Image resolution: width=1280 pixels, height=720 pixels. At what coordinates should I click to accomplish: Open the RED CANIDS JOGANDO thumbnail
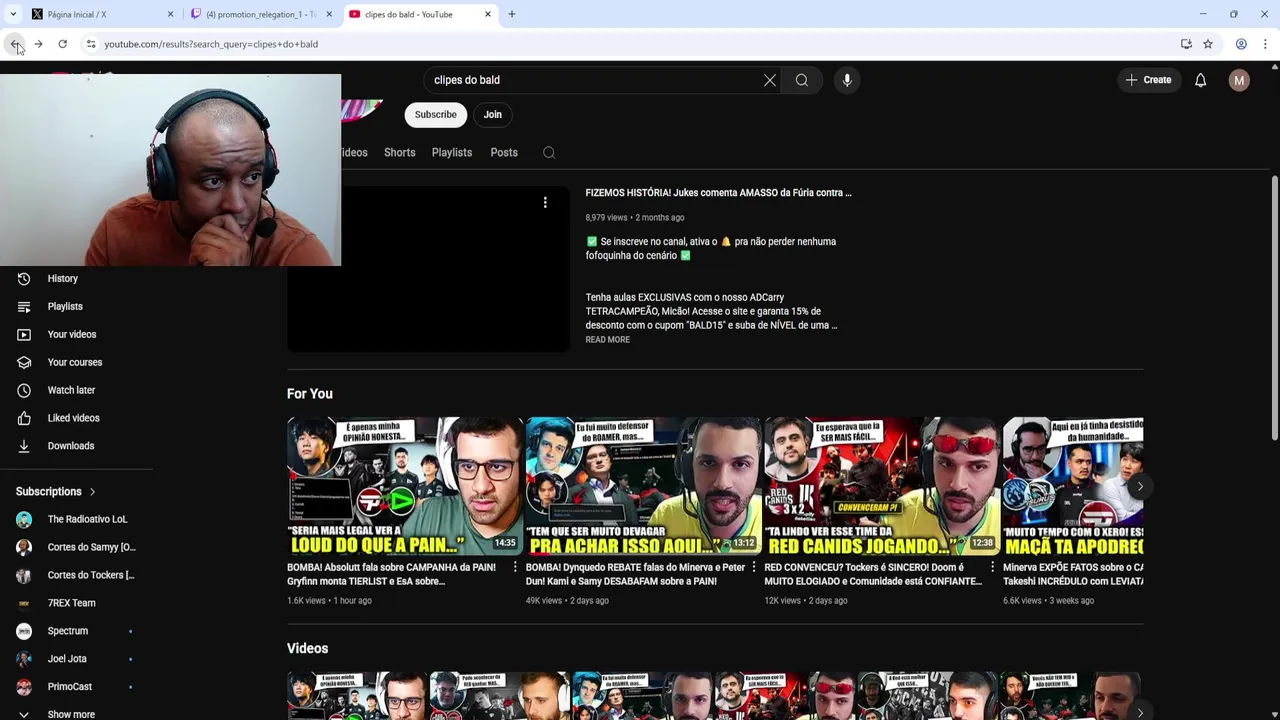(882, 486)
